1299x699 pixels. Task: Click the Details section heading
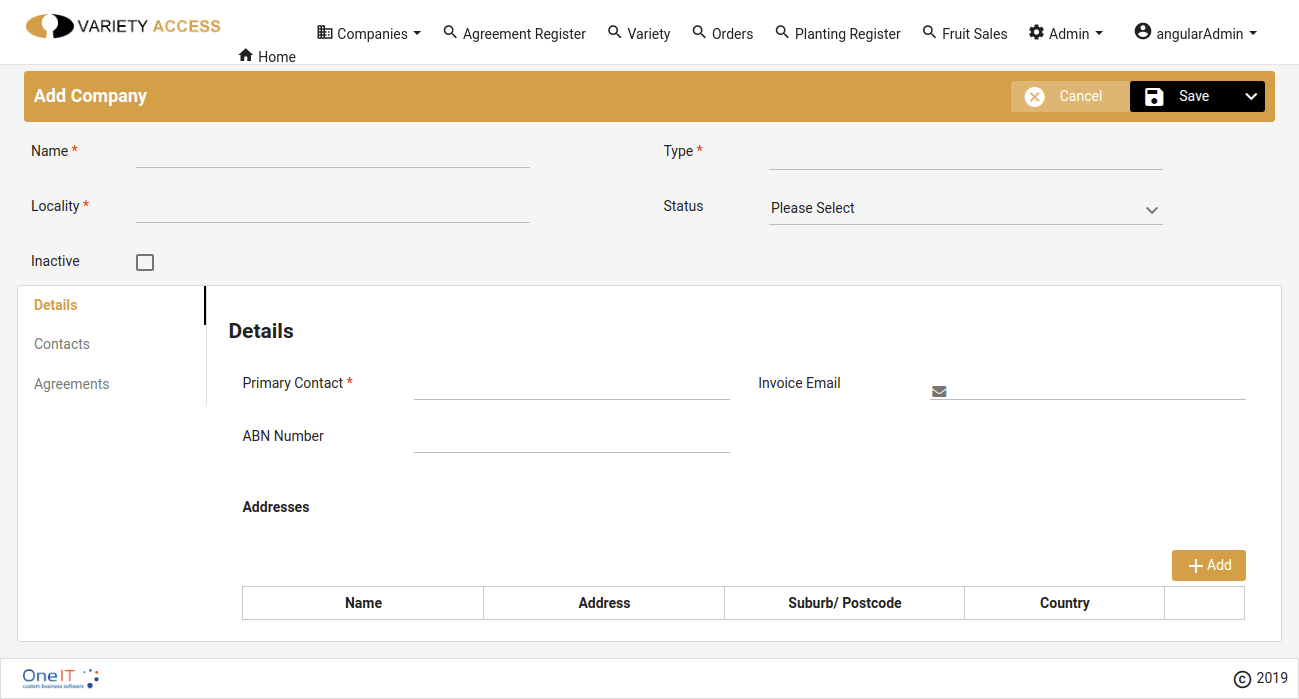tap(261, 331)
